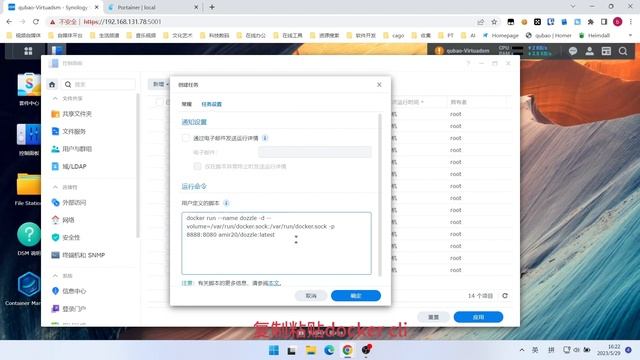Switch to 任务设置 tab
Screen dimensions: 640x360
[x=211, y=104]
